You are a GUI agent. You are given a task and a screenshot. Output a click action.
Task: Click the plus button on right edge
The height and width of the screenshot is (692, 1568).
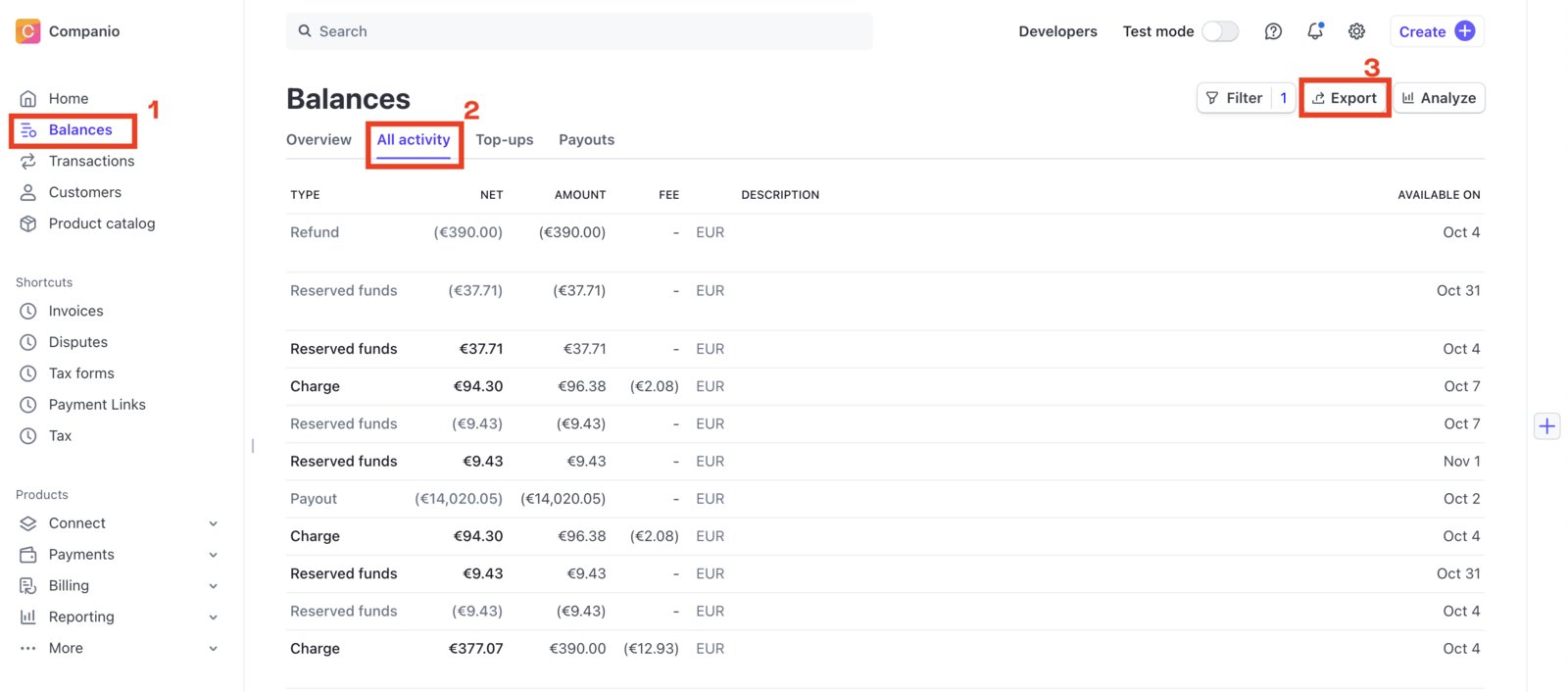click(x=1546, y=426)
